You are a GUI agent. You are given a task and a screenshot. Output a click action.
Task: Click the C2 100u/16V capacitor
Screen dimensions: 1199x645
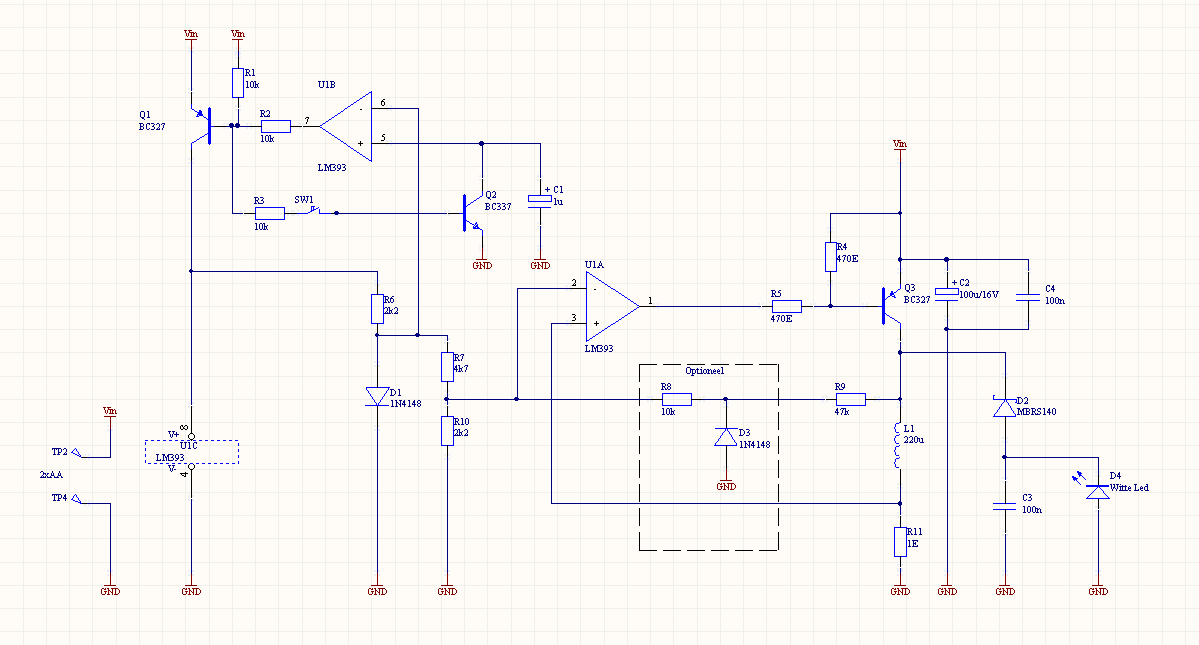[946, 294]
